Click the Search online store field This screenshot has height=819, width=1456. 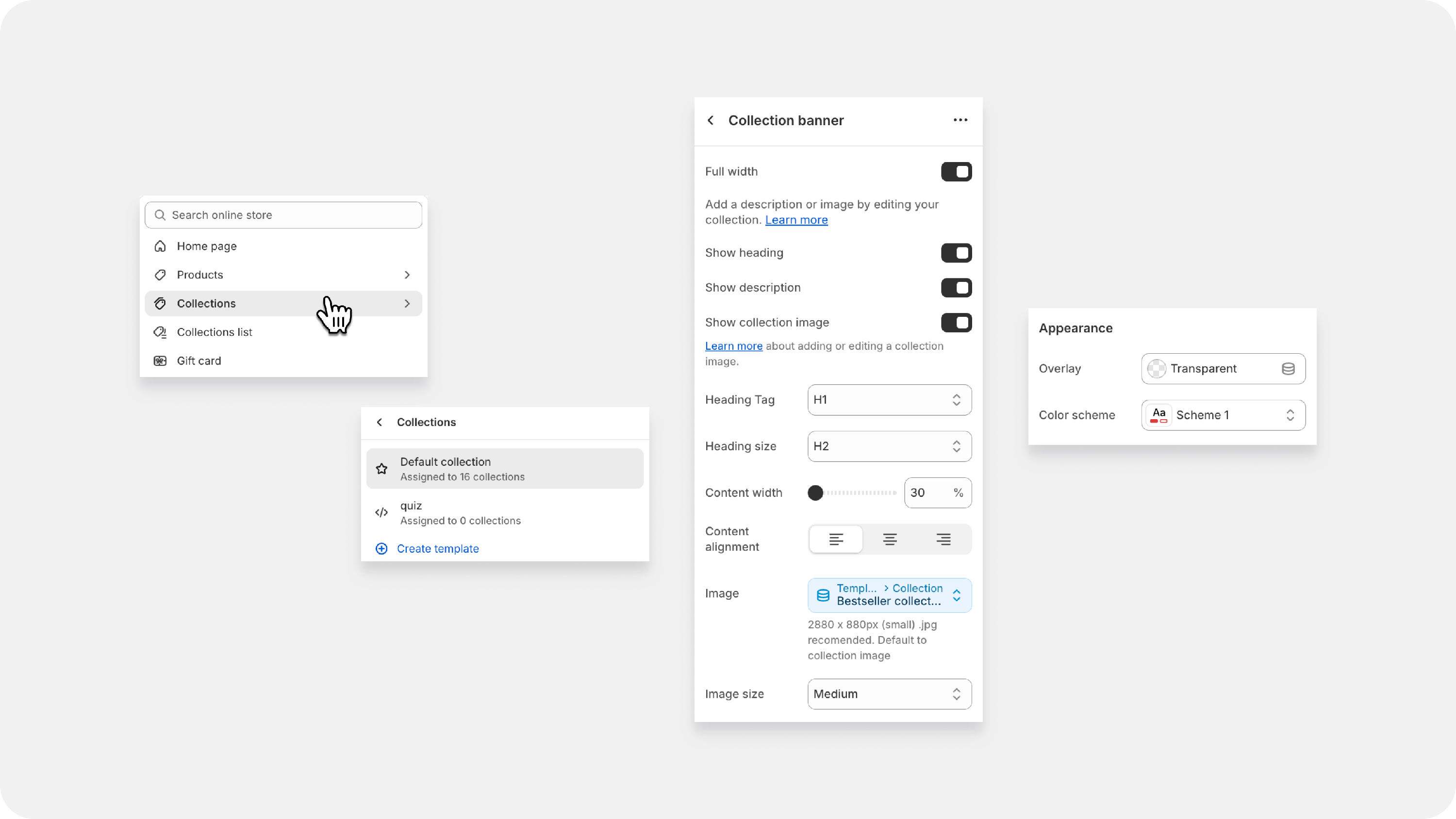pyautogui.click(x=283, y=215)
